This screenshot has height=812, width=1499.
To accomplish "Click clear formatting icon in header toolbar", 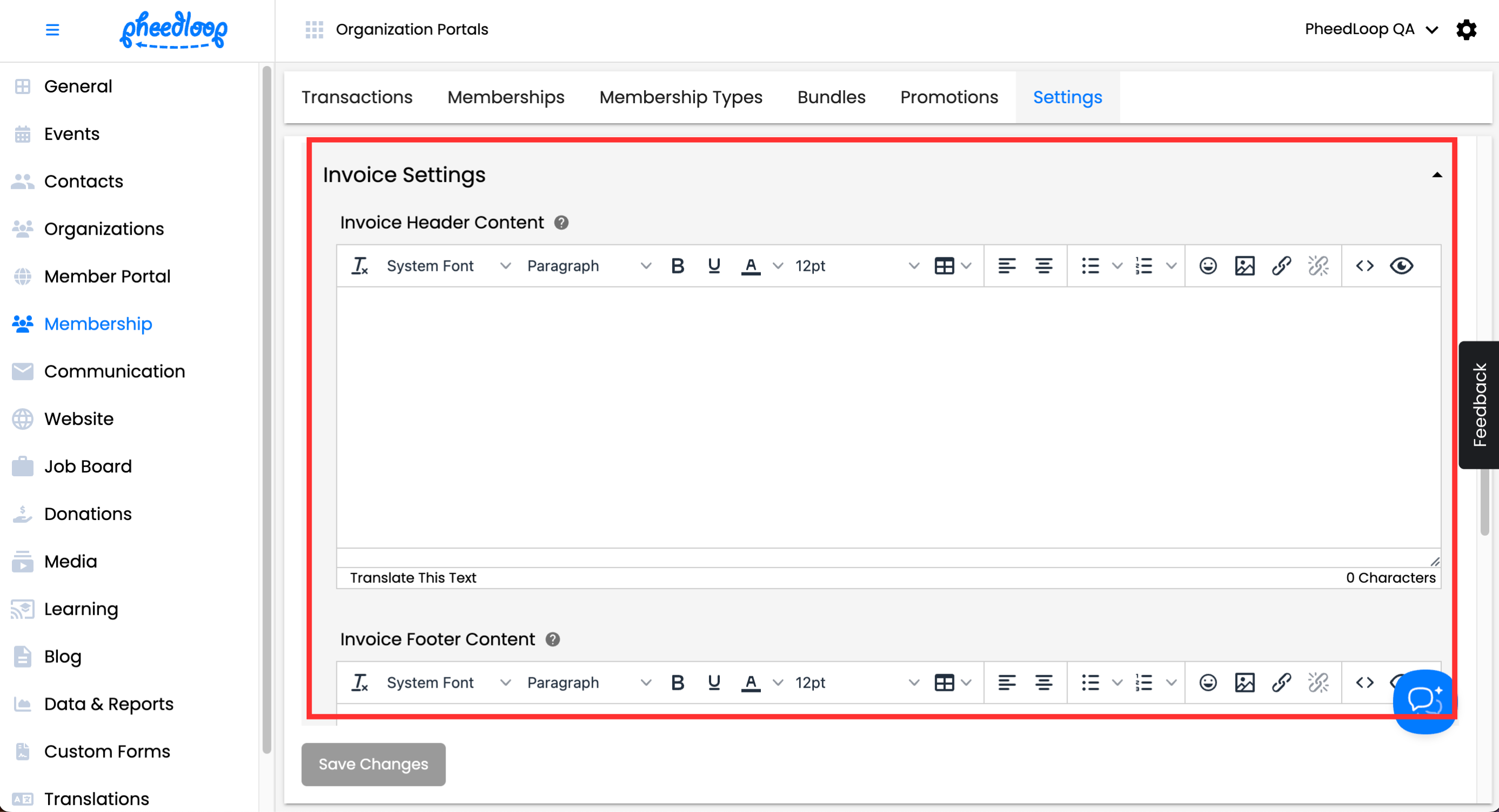I will point(360,266).
